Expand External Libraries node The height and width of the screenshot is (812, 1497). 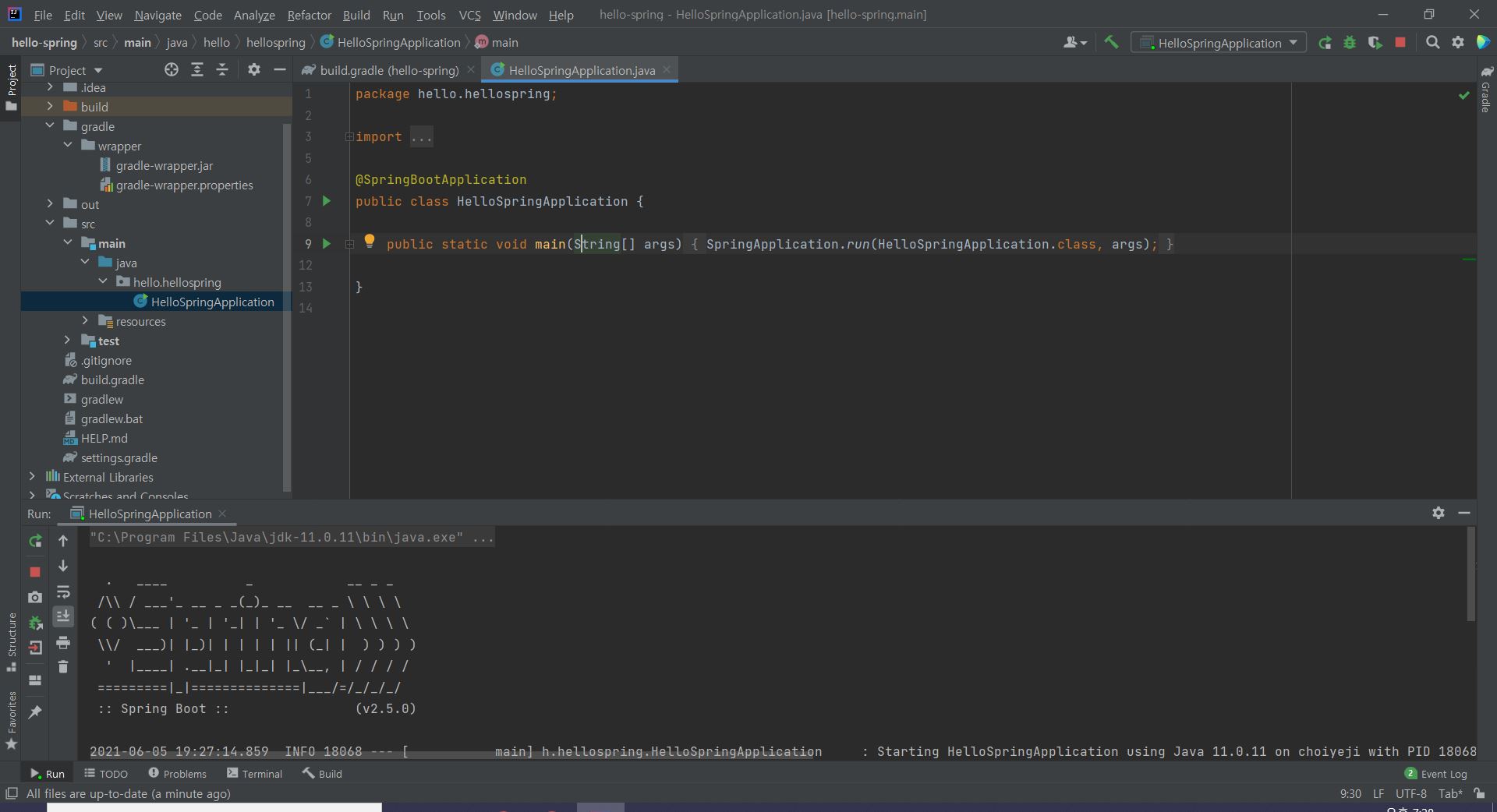click(x=32, y=476)
